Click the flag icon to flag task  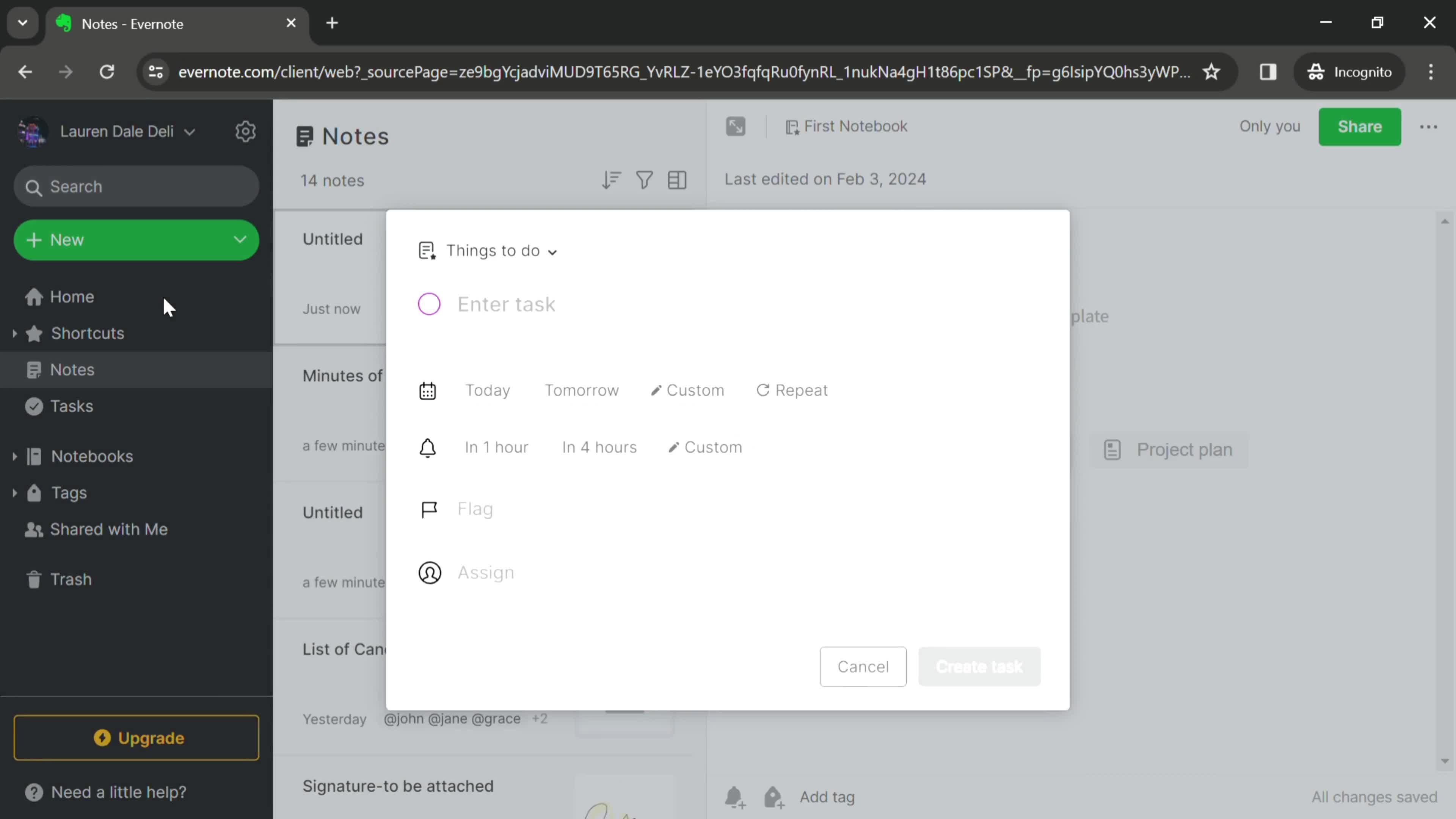[428, 509]
